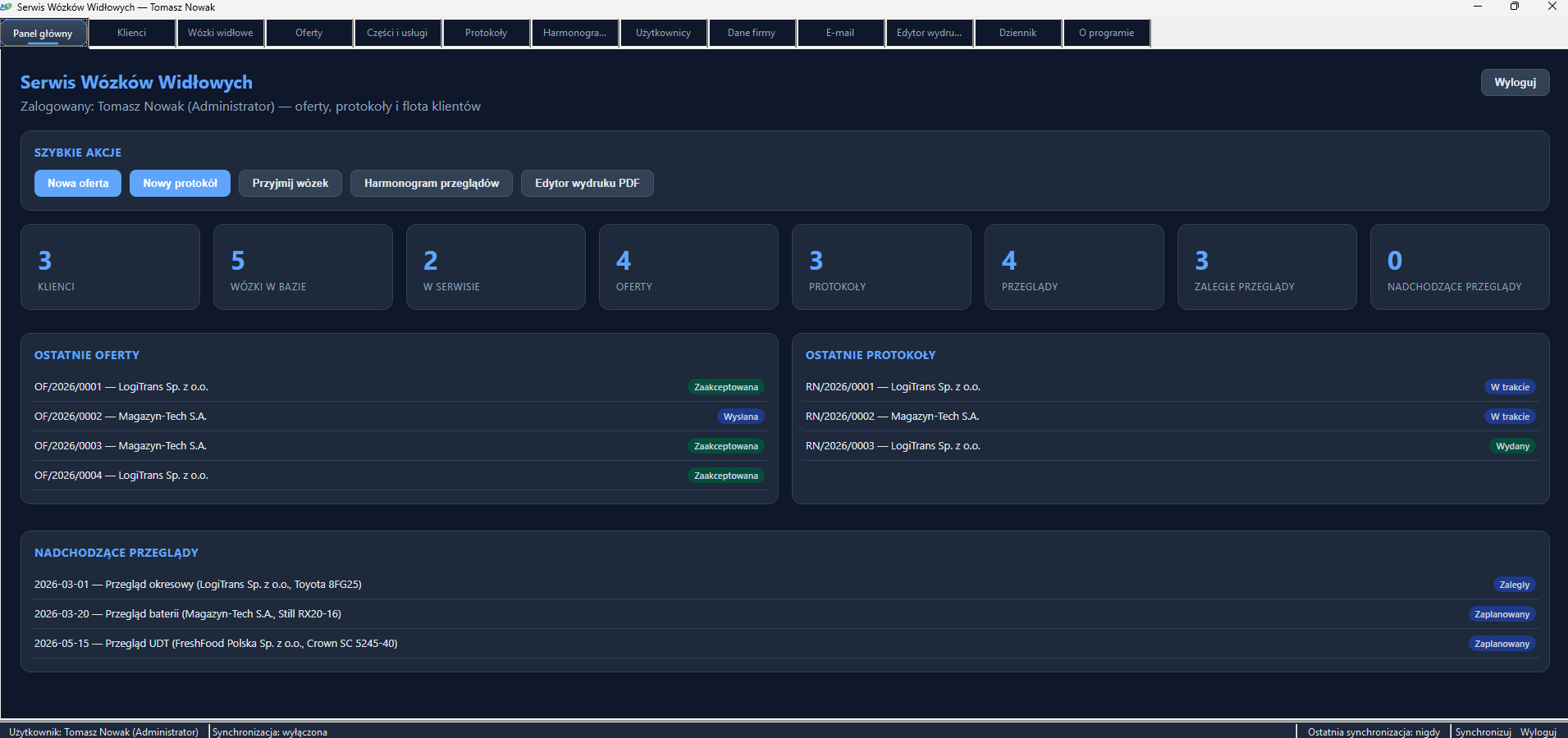Screen dimensions: 1568x738
Task: Click the Przyjmij wózek button
Action: pos(290,184)
